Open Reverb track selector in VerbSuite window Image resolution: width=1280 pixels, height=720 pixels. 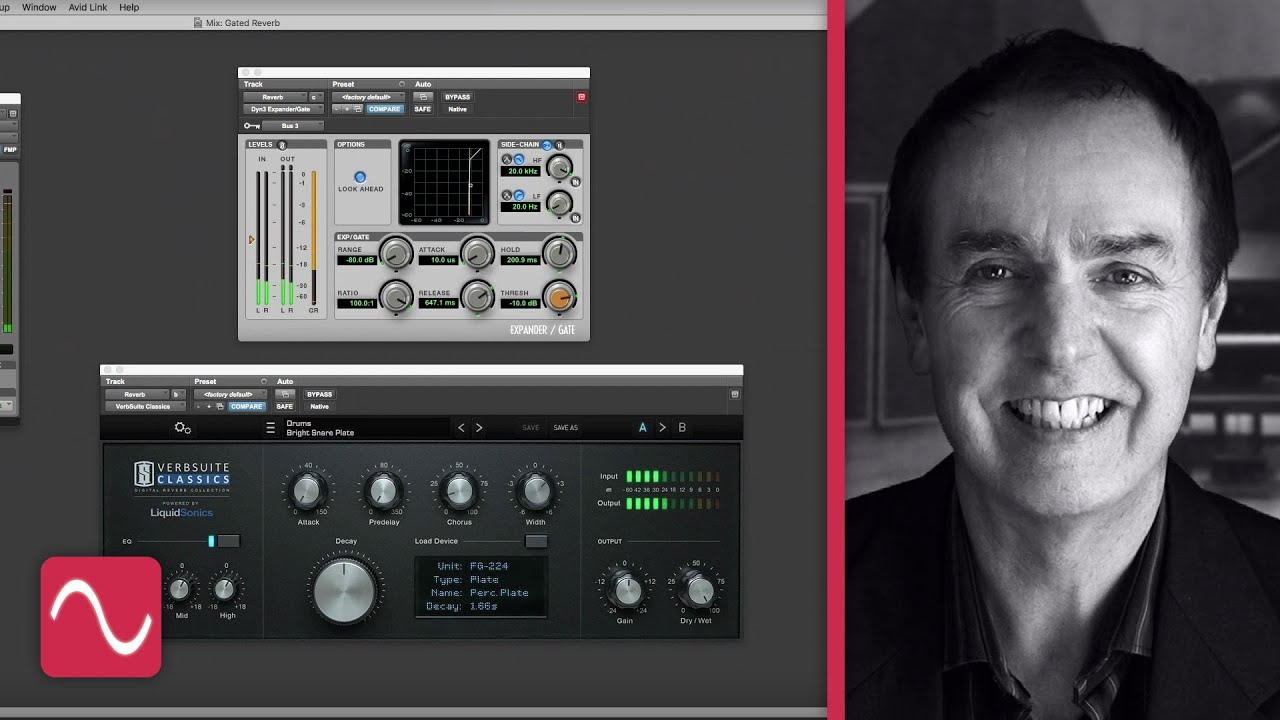pyautogui.click(x=137, y=394)
